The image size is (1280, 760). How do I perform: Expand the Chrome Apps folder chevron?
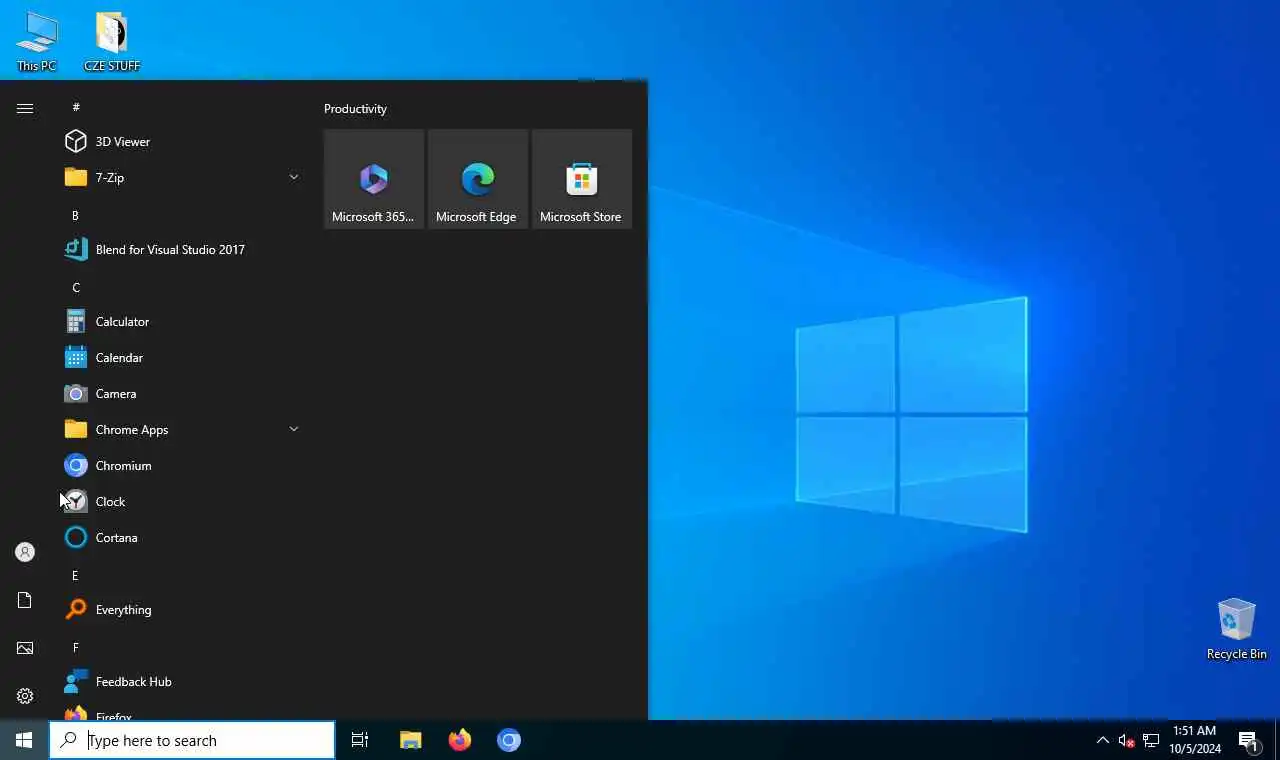point(294,429)
